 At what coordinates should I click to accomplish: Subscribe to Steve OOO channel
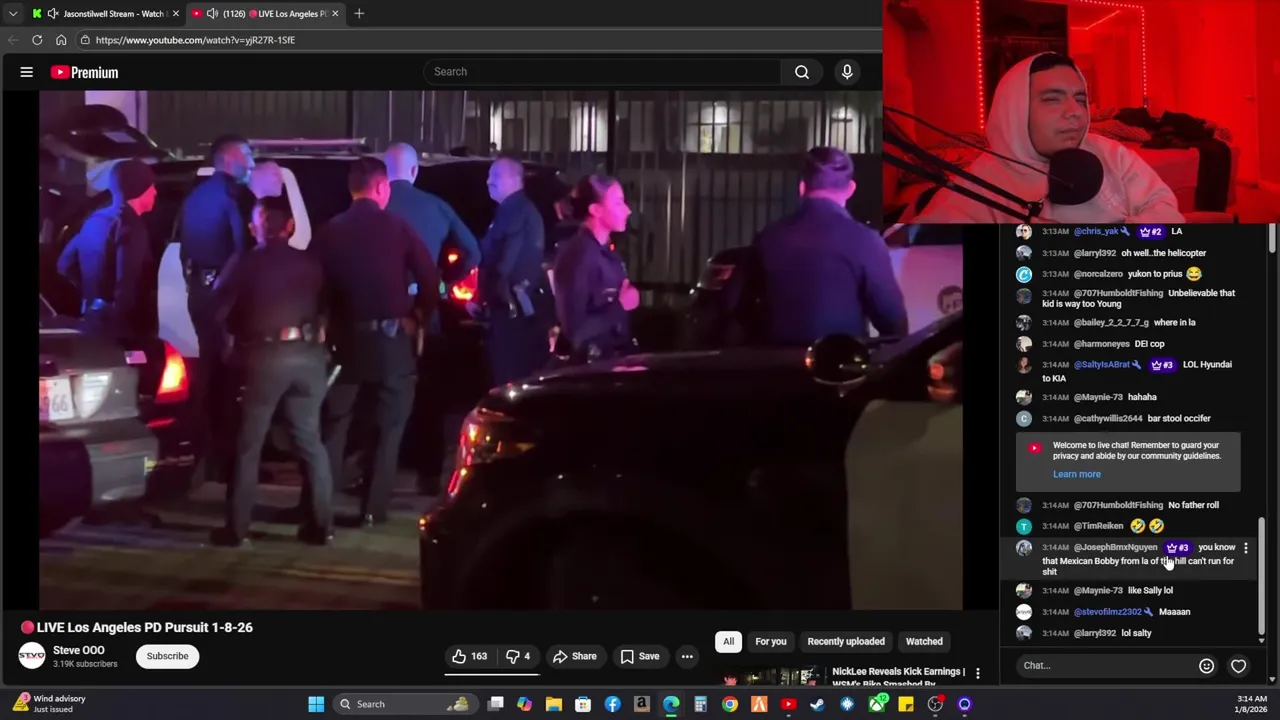(167, 656)
